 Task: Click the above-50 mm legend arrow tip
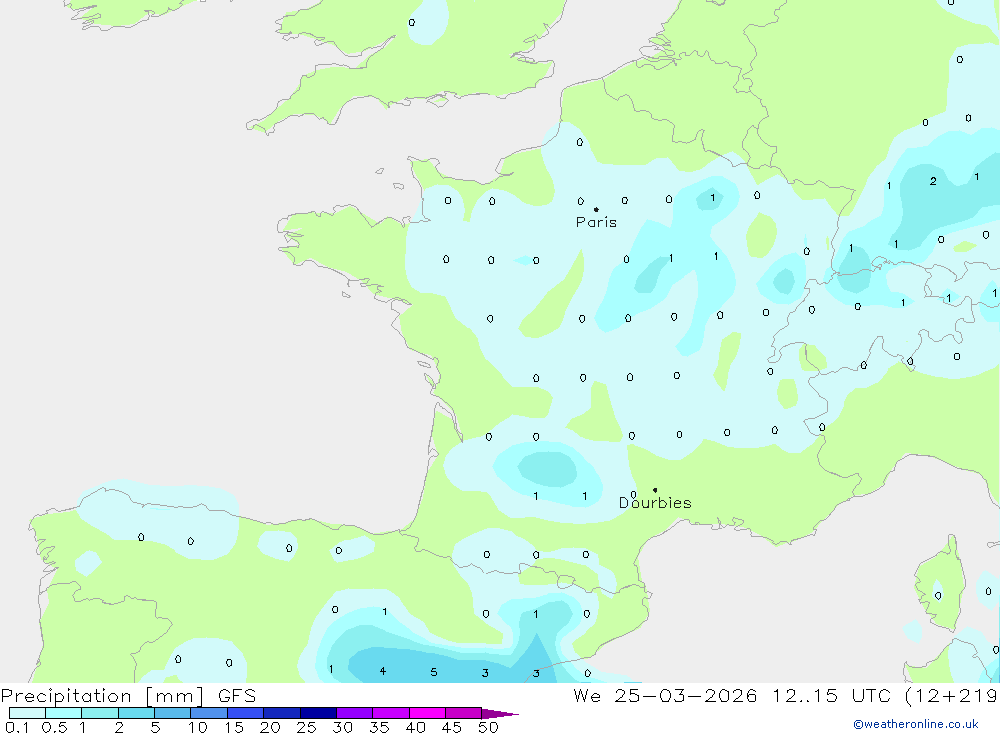click(x=501, y=713)
